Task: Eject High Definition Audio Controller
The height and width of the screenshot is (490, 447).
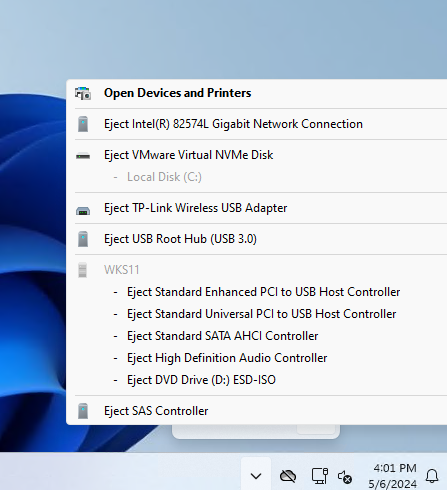Action: coord(227,358)
